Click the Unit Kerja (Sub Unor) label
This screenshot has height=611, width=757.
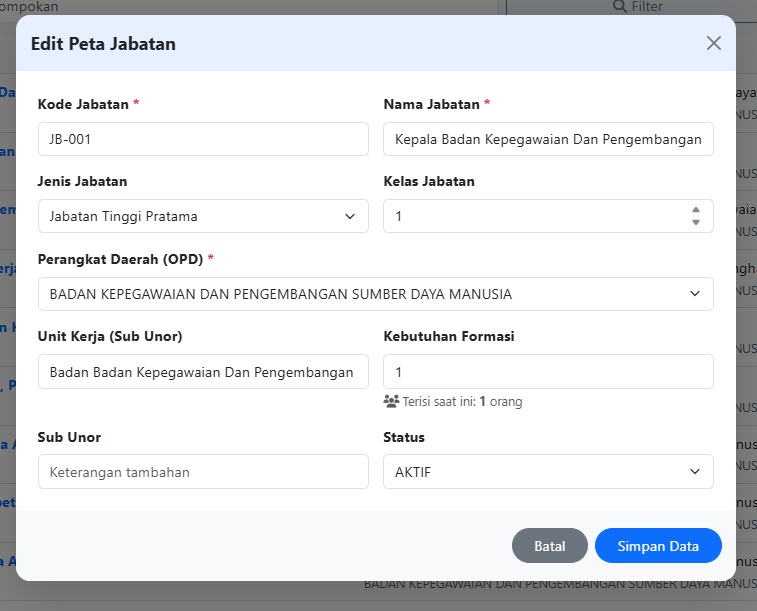tap(110, 336)
